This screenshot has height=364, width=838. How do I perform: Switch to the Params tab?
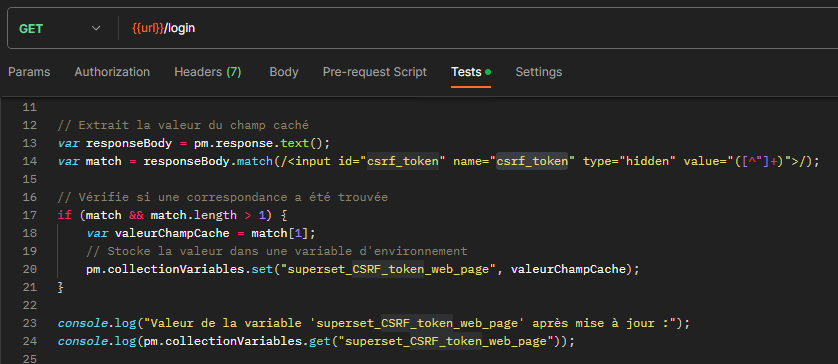pos(29,72)
